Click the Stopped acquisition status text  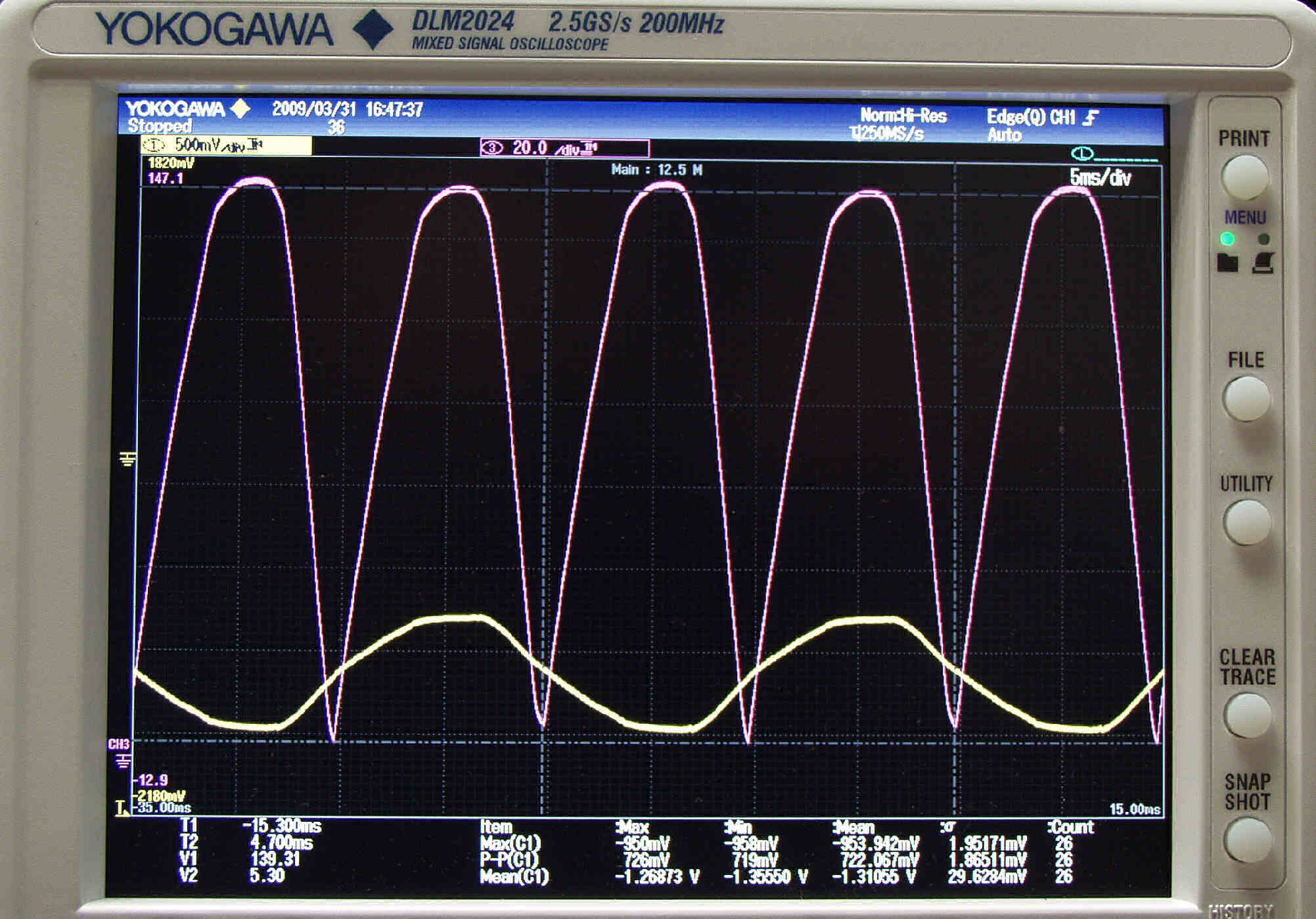[160, 126]
